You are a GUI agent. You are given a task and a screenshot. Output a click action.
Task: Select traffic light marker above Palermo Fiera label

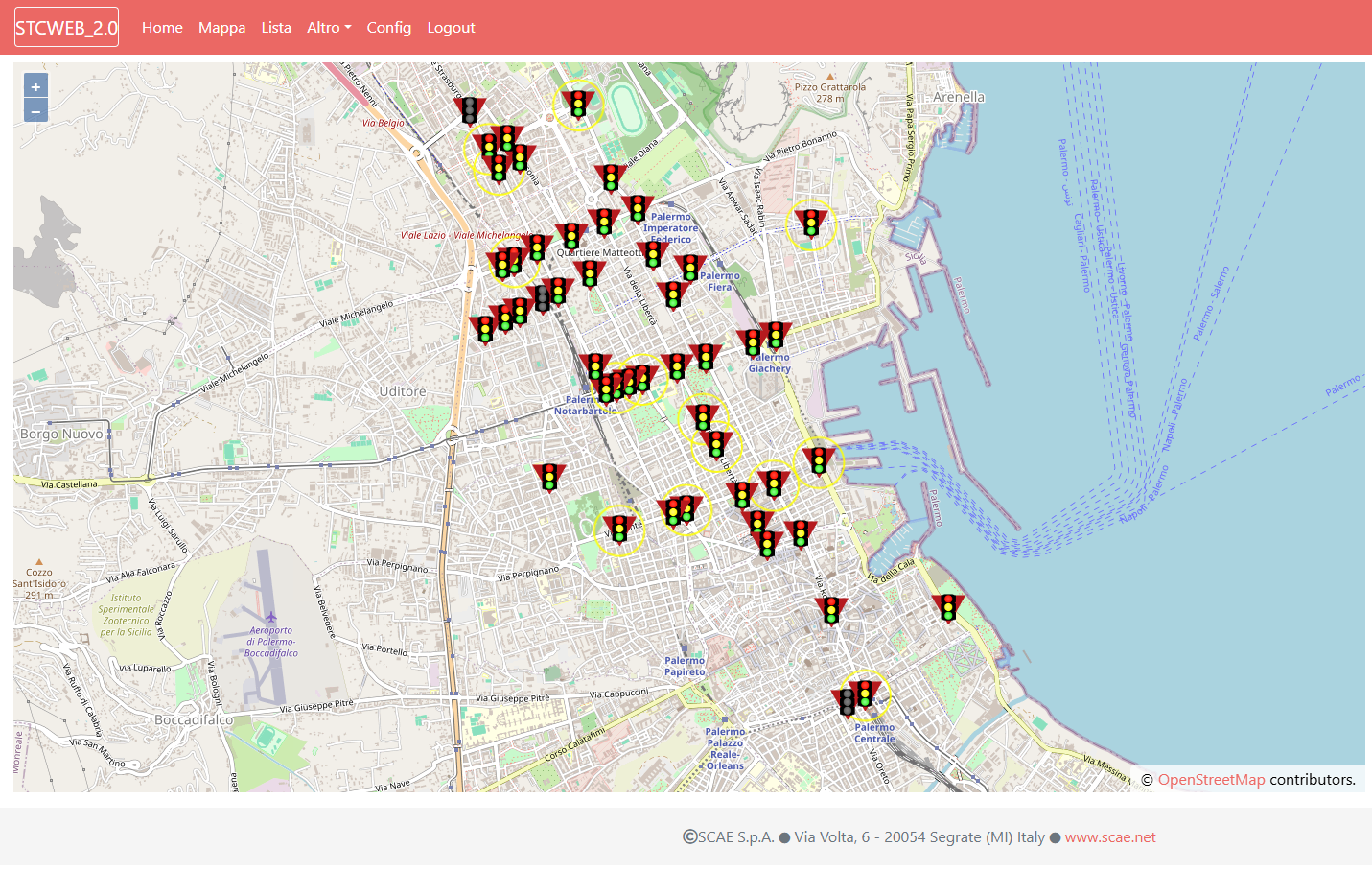(x=689, y=268)
